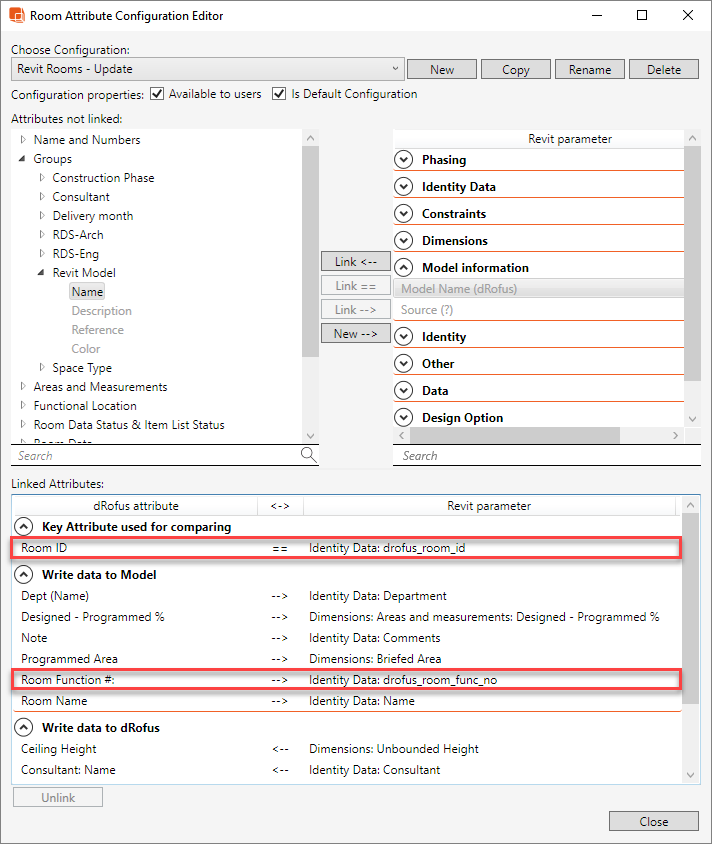Click the New --> button
Screen dimensions: 712x844
[x=356, y=334]
